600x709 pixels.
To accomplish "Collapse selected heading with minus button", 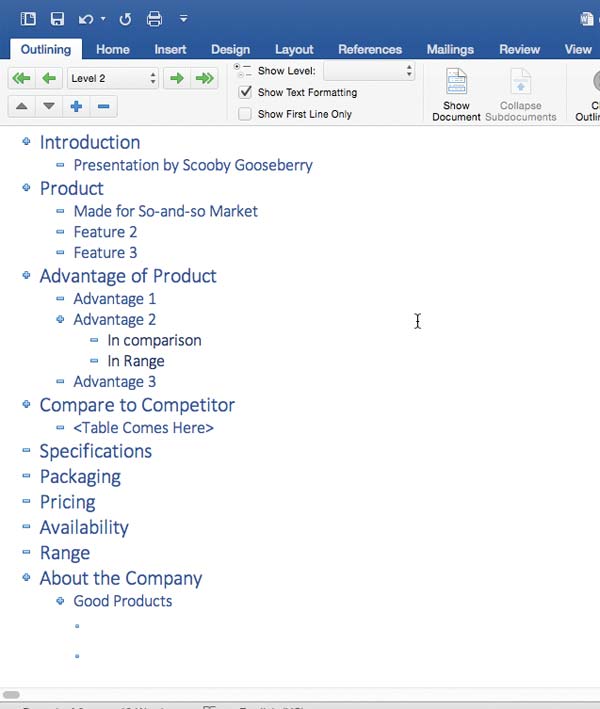I will point(103,106).
